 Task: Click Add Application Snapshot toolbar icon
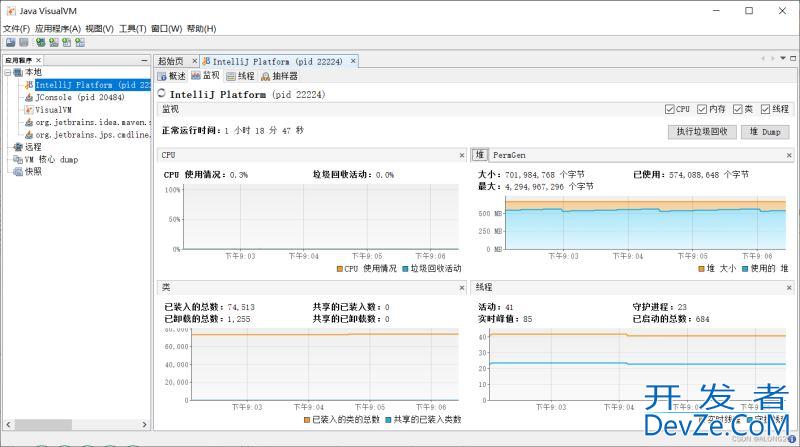80,43
